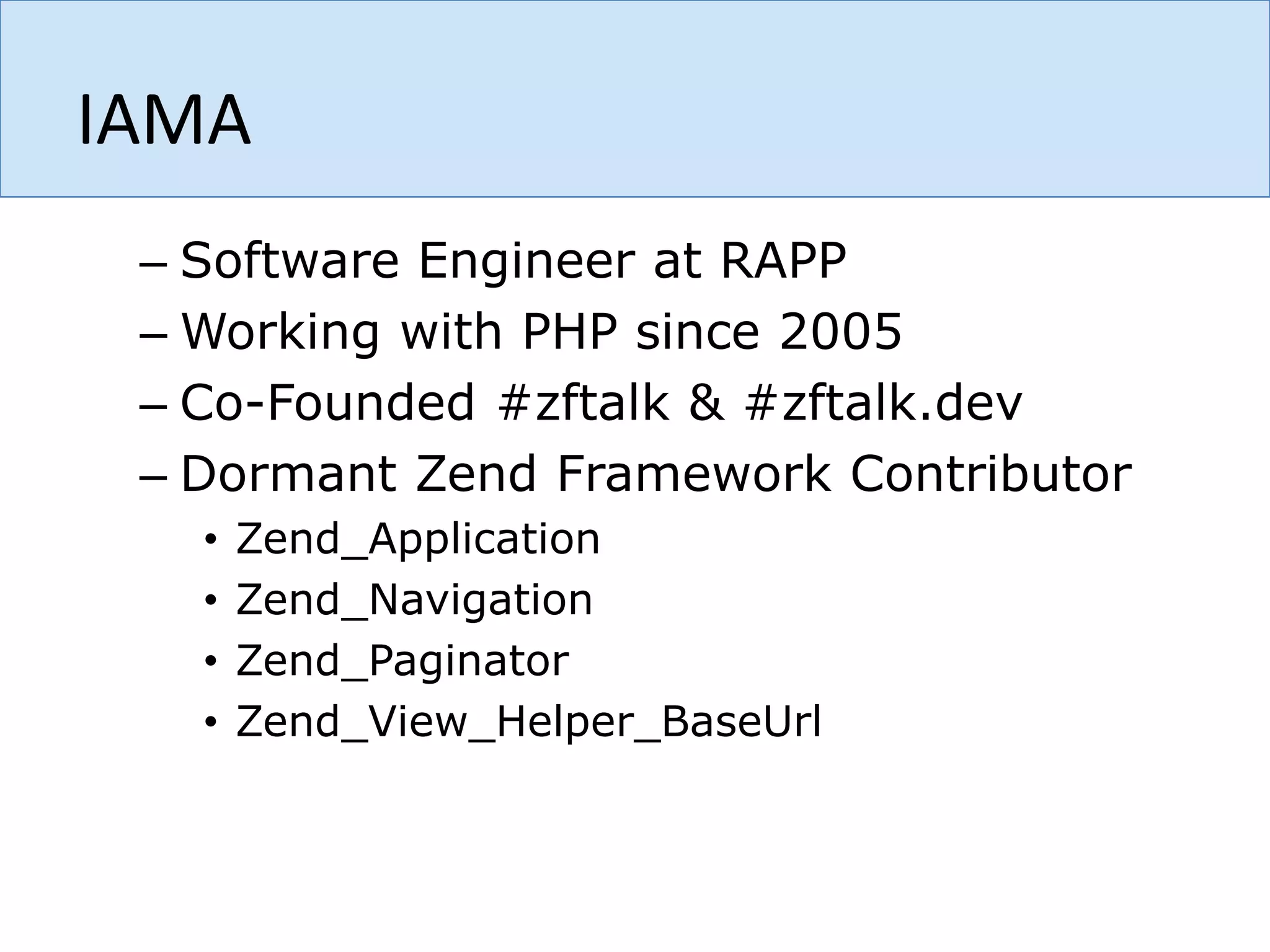
Task: Select the Zend_Paginator bullet item
Action: click(402, 661)
